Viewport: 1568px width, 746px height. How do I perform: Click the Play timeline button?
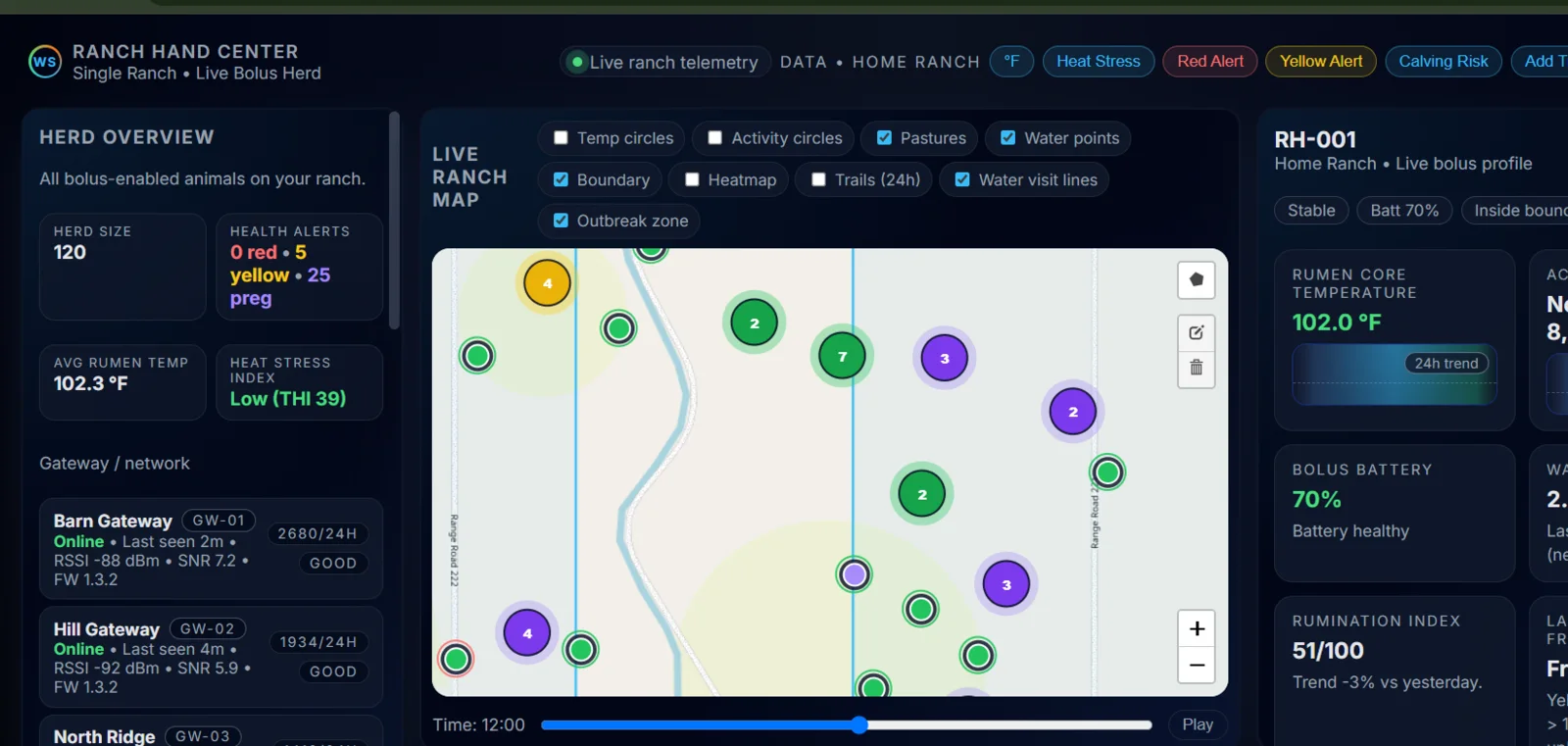click(1198, 724)
